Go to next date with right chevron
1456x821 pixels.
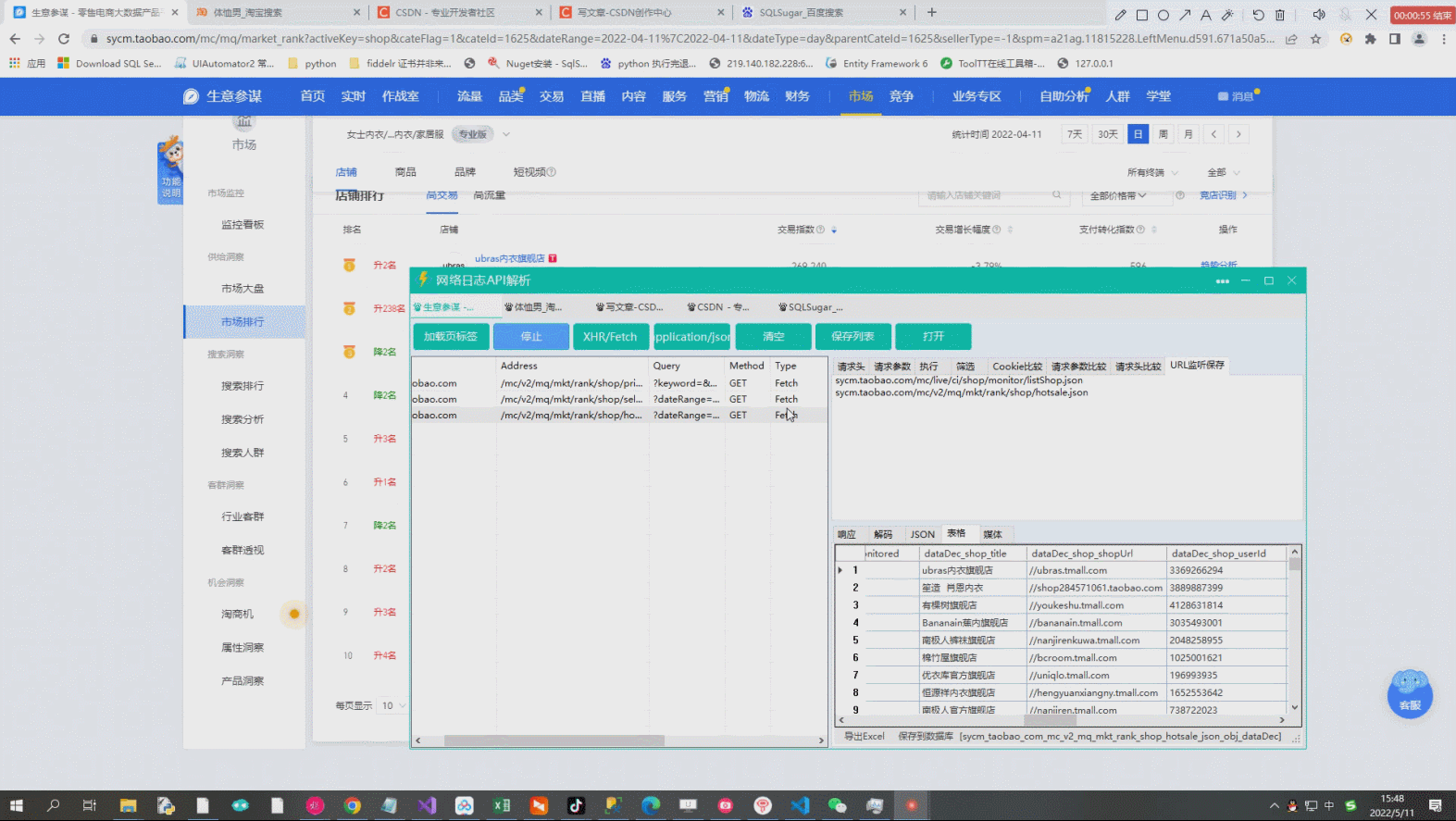pos(1238,134)
